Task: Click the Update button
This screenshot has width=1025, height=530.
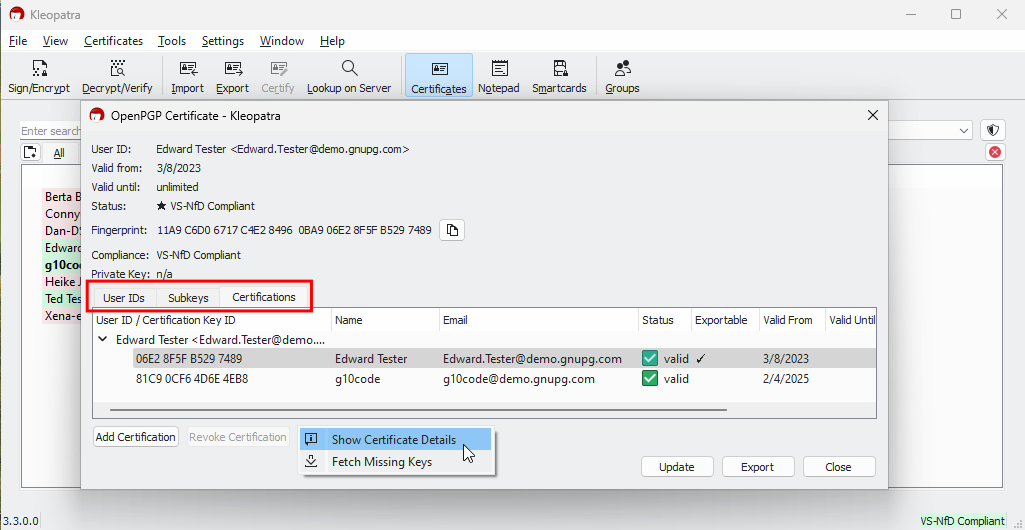Action: point(677,467)
